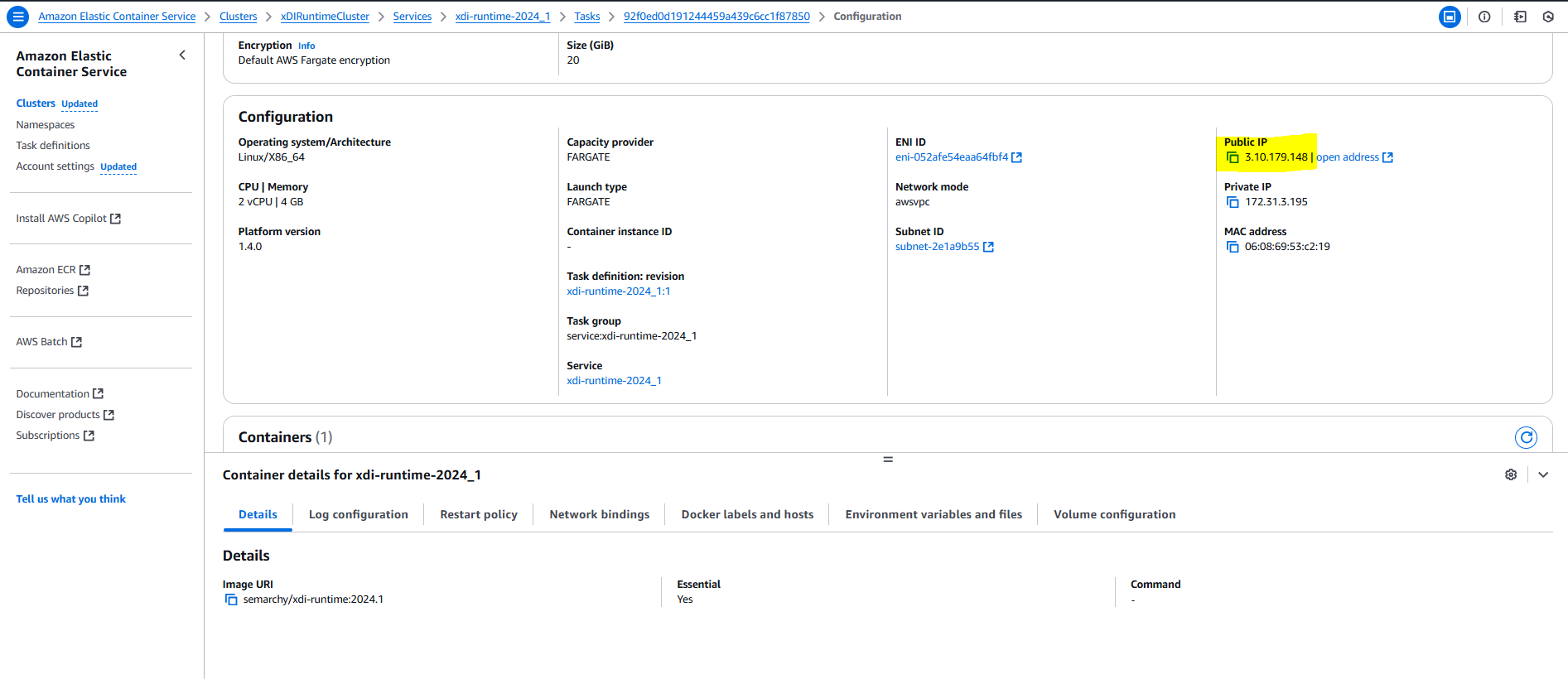Open Namespaces in sidebar

(x=46, y=125)
